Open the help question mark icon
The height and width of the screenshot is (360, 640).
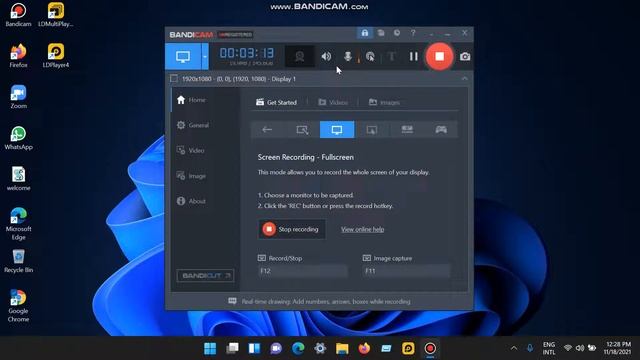pos(413,33)
